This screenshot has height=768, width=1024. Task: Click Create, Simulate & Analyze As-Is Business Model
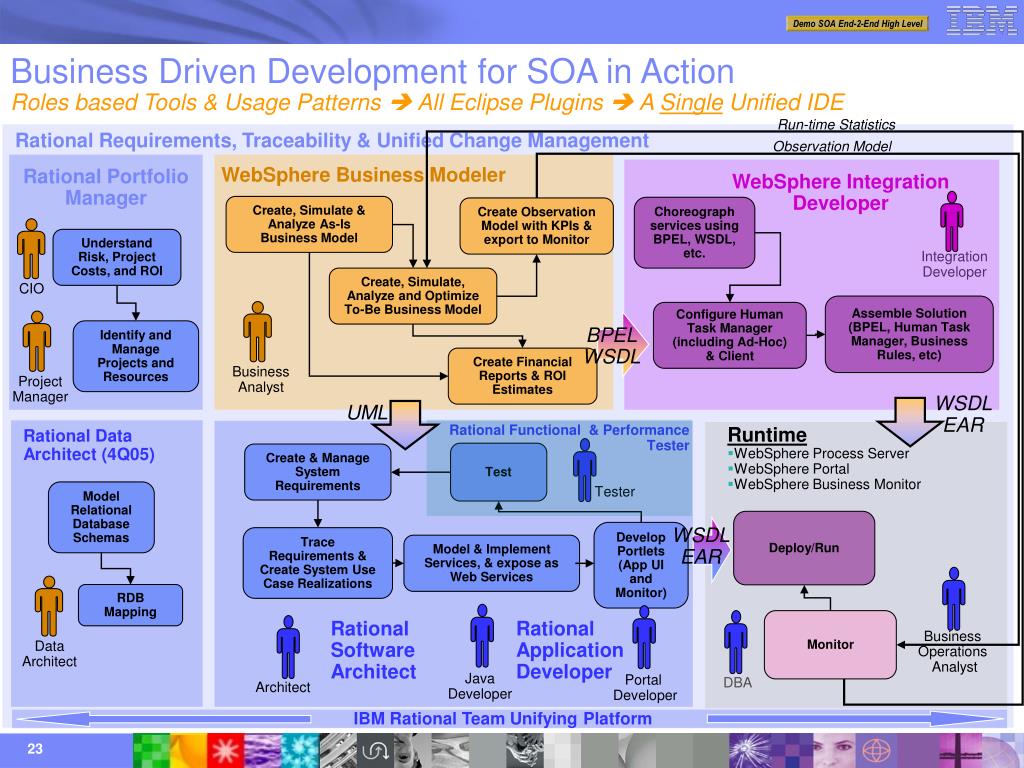[x=309, y=225]
